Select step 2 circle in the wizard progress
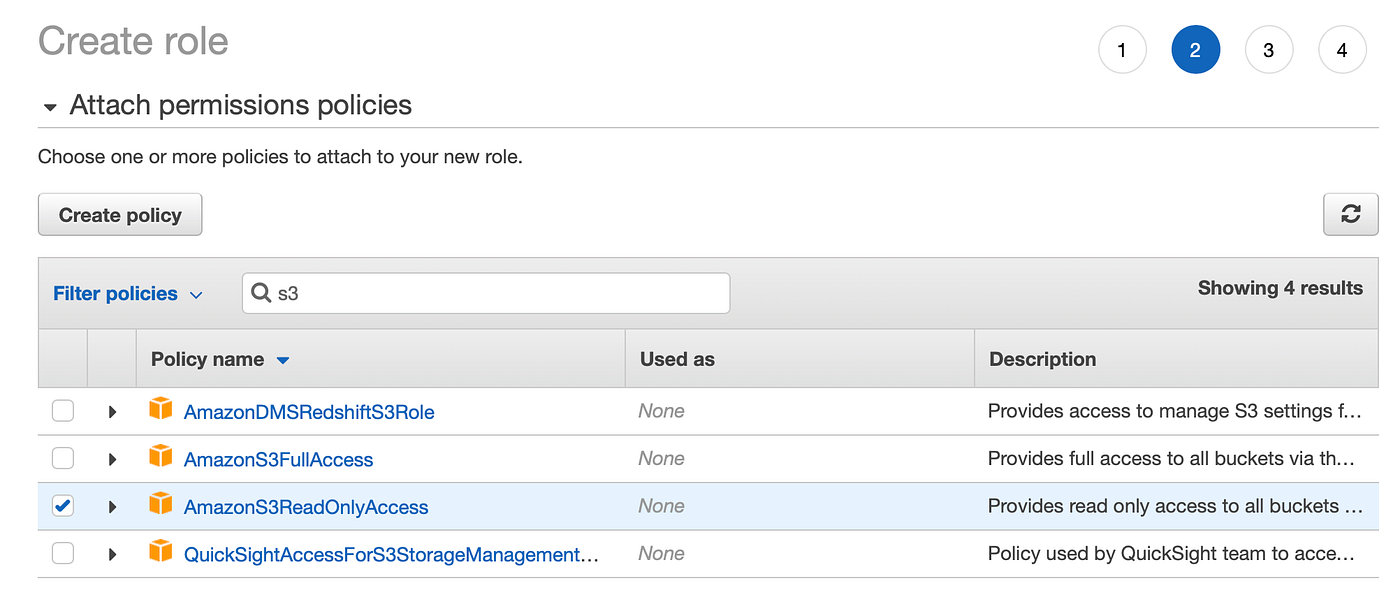Image resolution: width=1400 pixels, height=599 pixels. click(x=1196, y=49)
